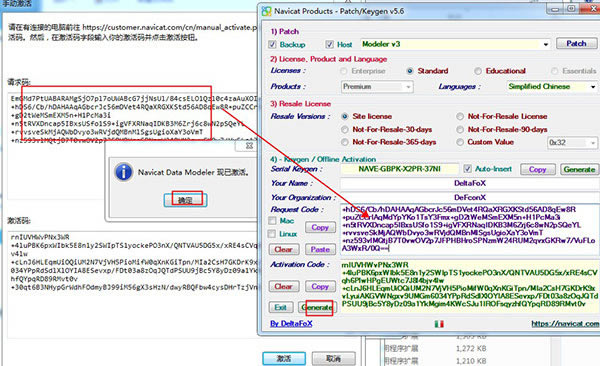Open the 0x32 custom value dropdown
The height and width of the screenshot is (366, 600).
572,142
